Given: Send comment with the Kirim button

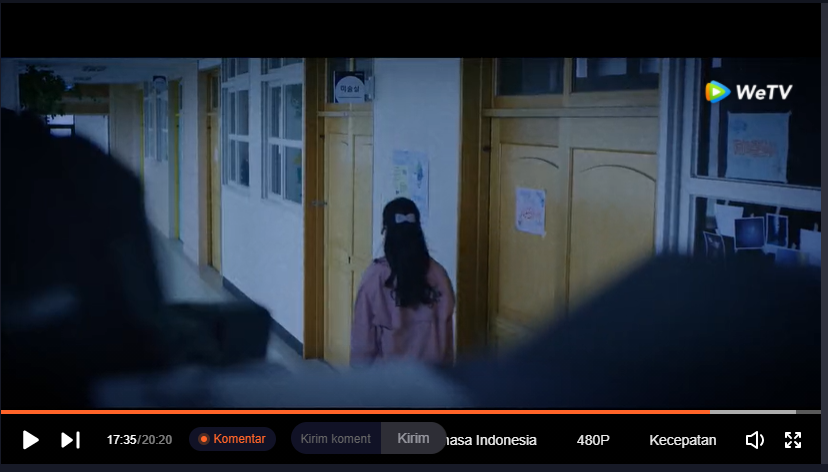Looking at the screenshot, I should [x=413, y=438].
